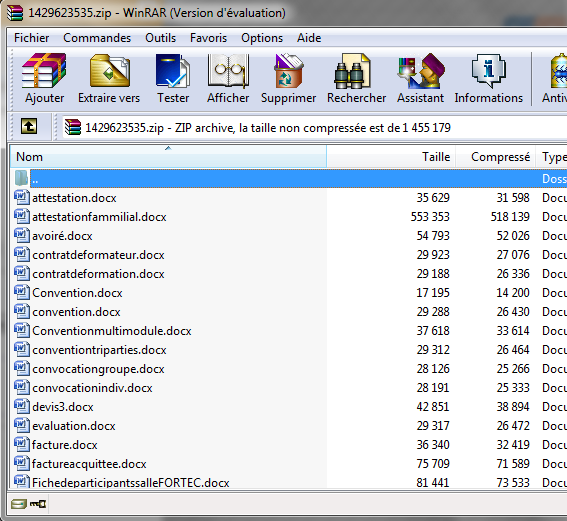Click the archive path address field

coord(315,127)
